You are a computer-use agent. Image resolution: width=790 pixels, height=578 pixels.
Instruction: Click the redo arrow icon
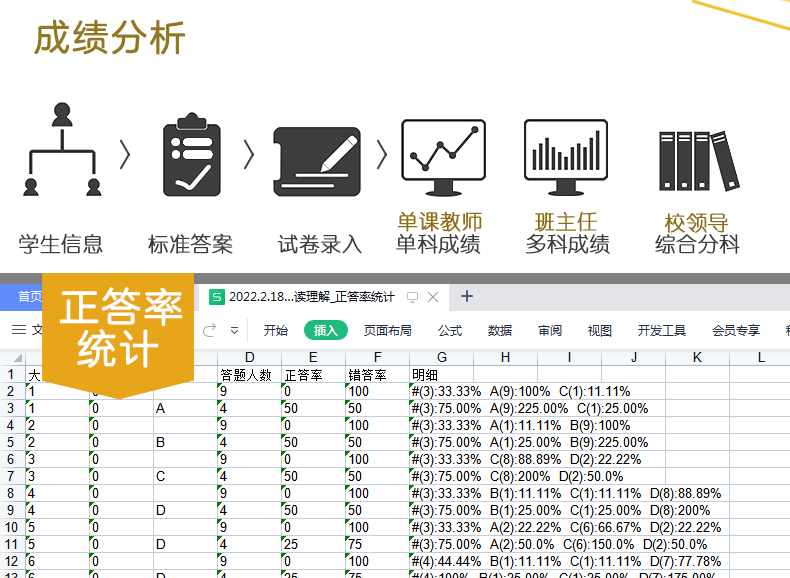pyautogui.click(x=210, y=331)
